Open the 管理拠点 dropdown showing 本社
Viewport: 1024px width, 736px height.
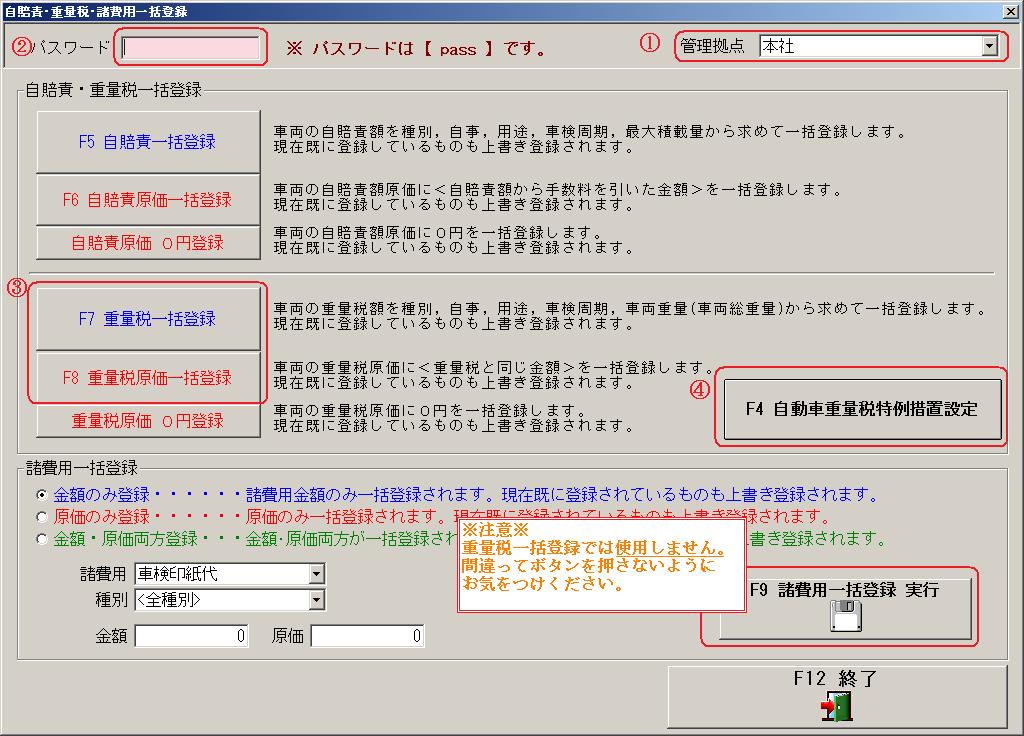click(x=989, y=46)
